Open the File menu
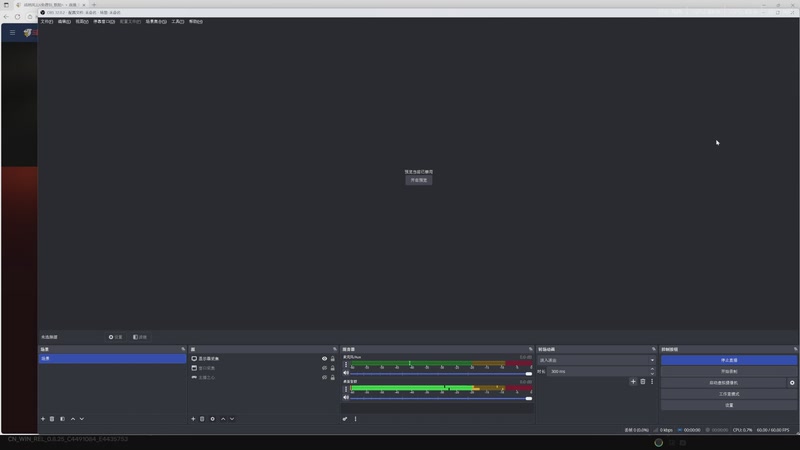Screen dimensions: 800x450 point(46,22)
